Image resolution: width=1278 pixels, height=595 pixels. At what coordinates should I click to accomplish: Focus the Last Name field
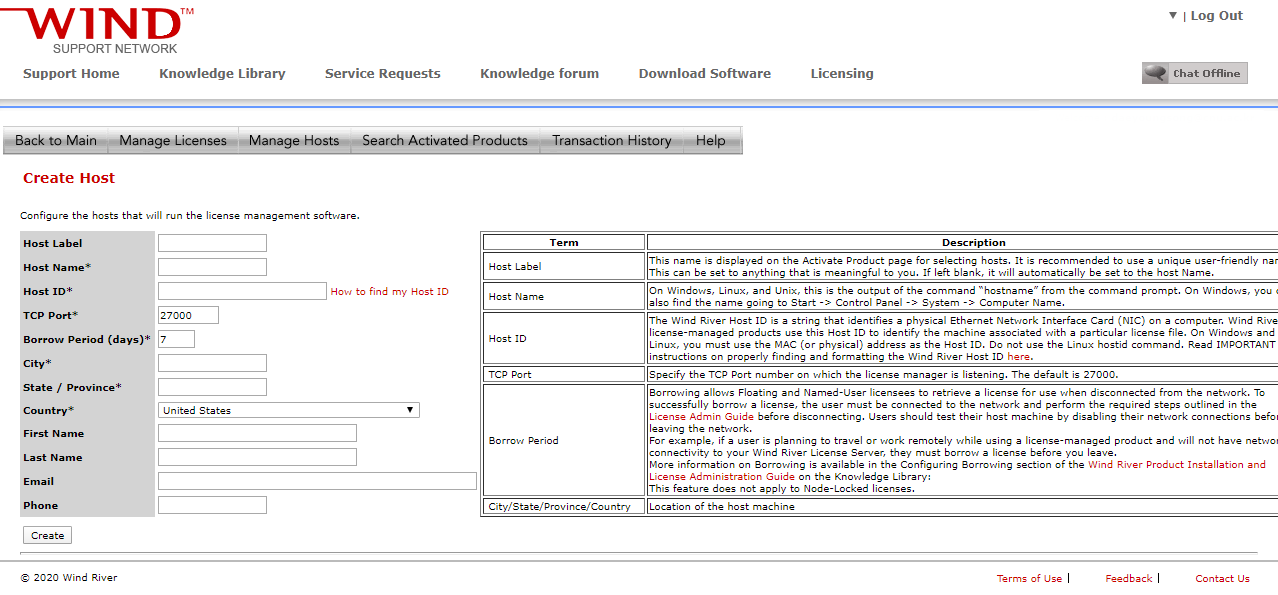click(257, 457)
